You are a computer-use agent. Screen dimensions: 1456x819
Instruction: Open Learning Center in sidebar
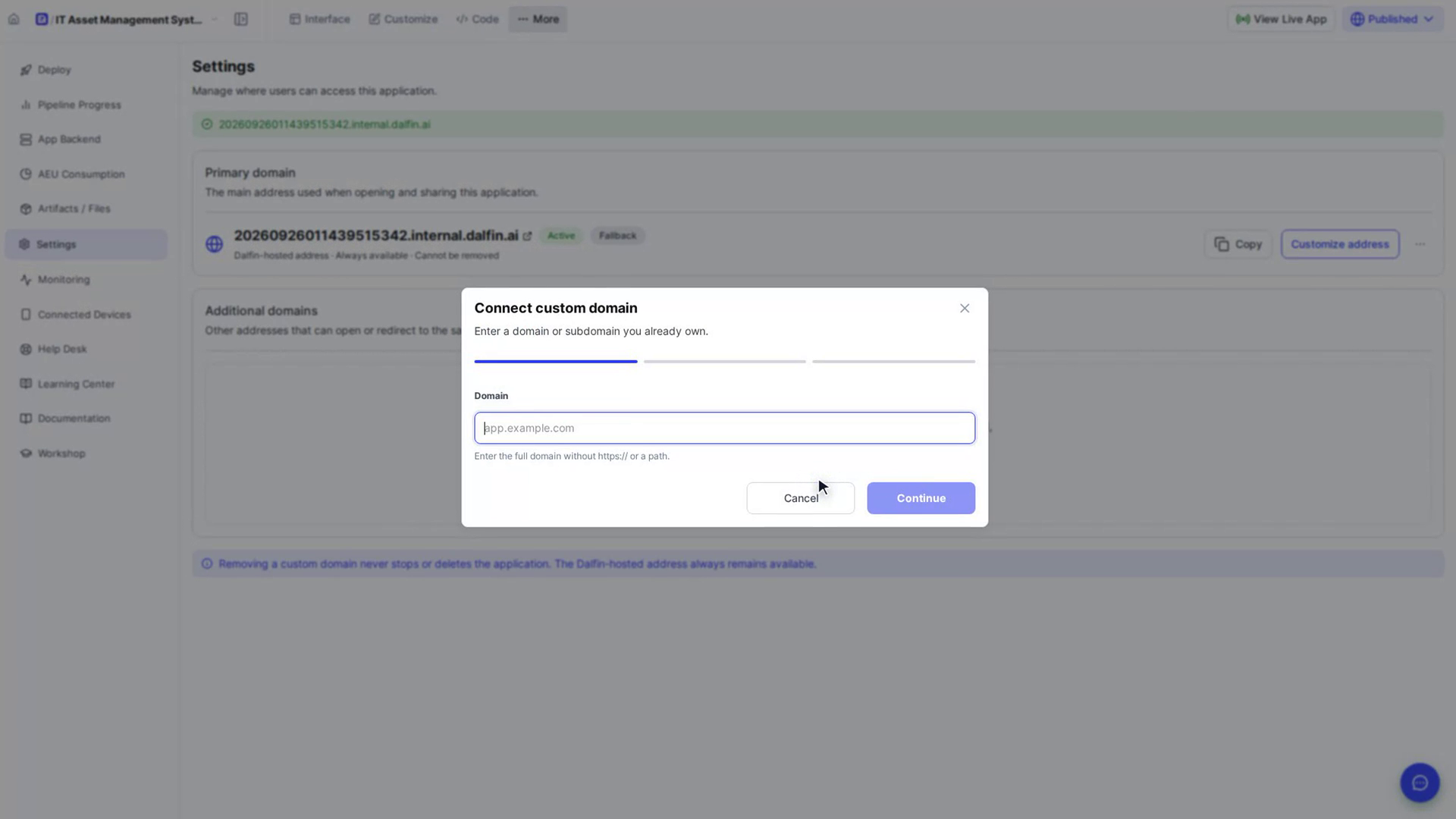(86, 384)
